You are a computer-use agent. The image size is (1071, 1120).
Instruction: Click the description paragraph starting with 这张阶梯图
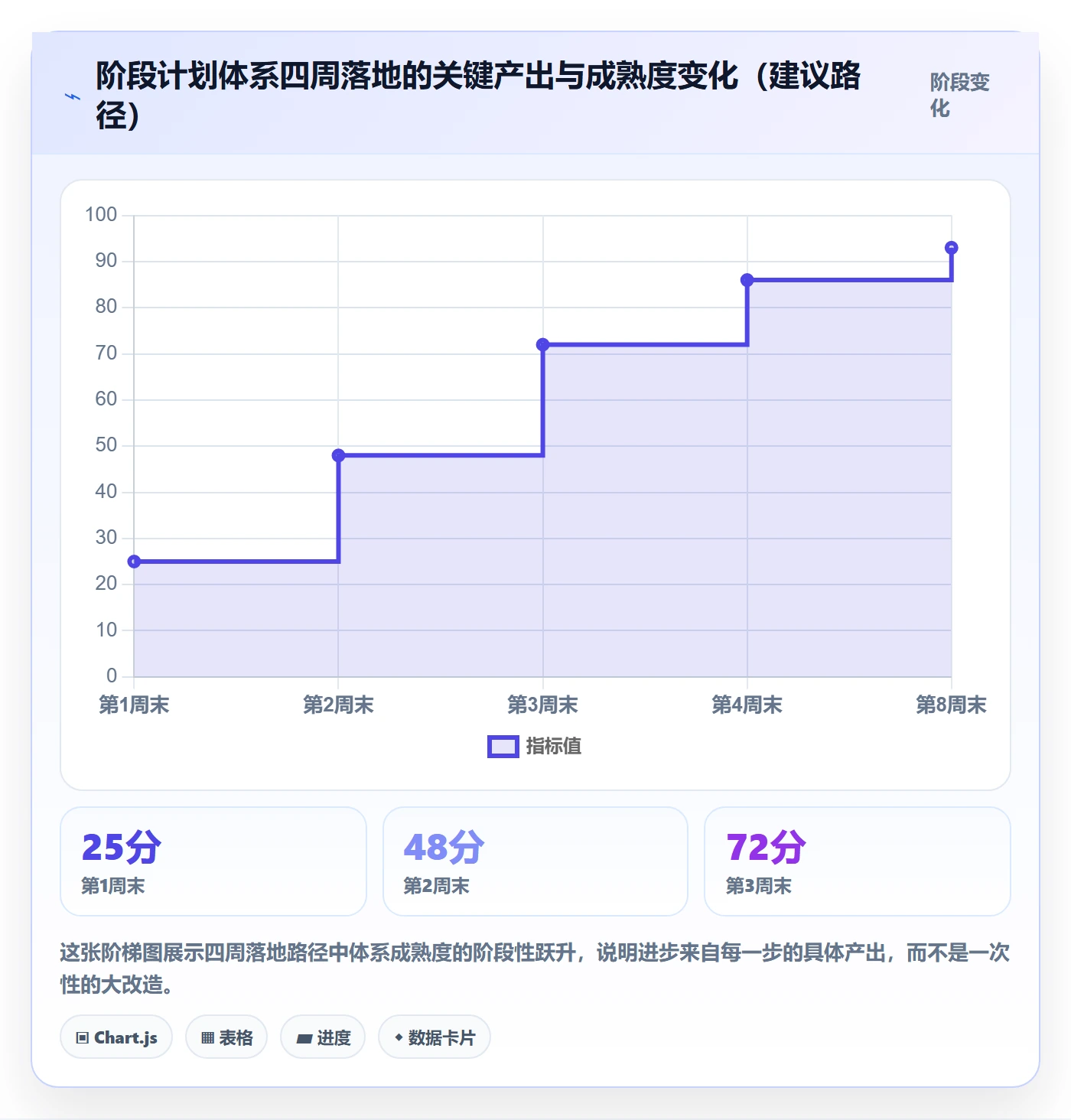tap(535, 969)
